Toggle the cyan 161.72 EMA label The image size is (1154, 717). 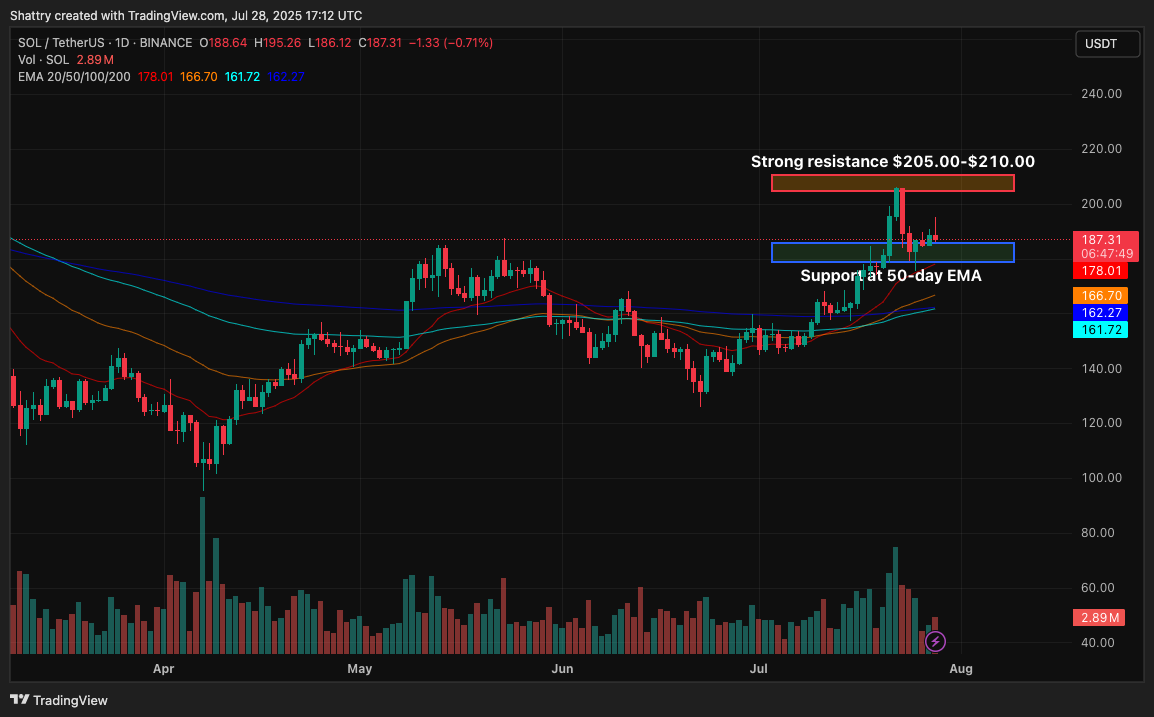pyautogui.click(x=1100, y=329)
